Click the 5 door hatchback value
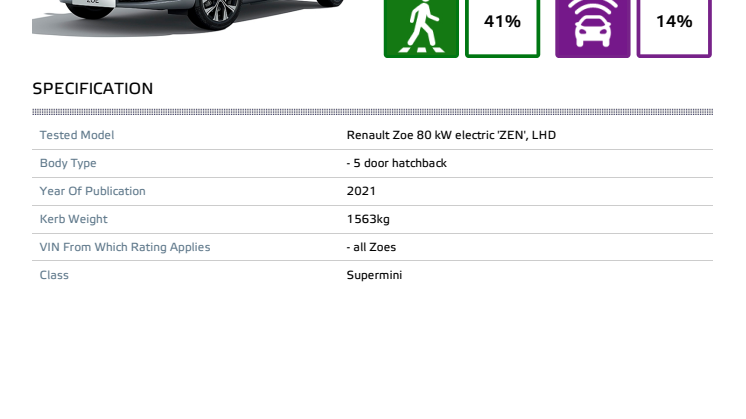 (x=397, y=163)
